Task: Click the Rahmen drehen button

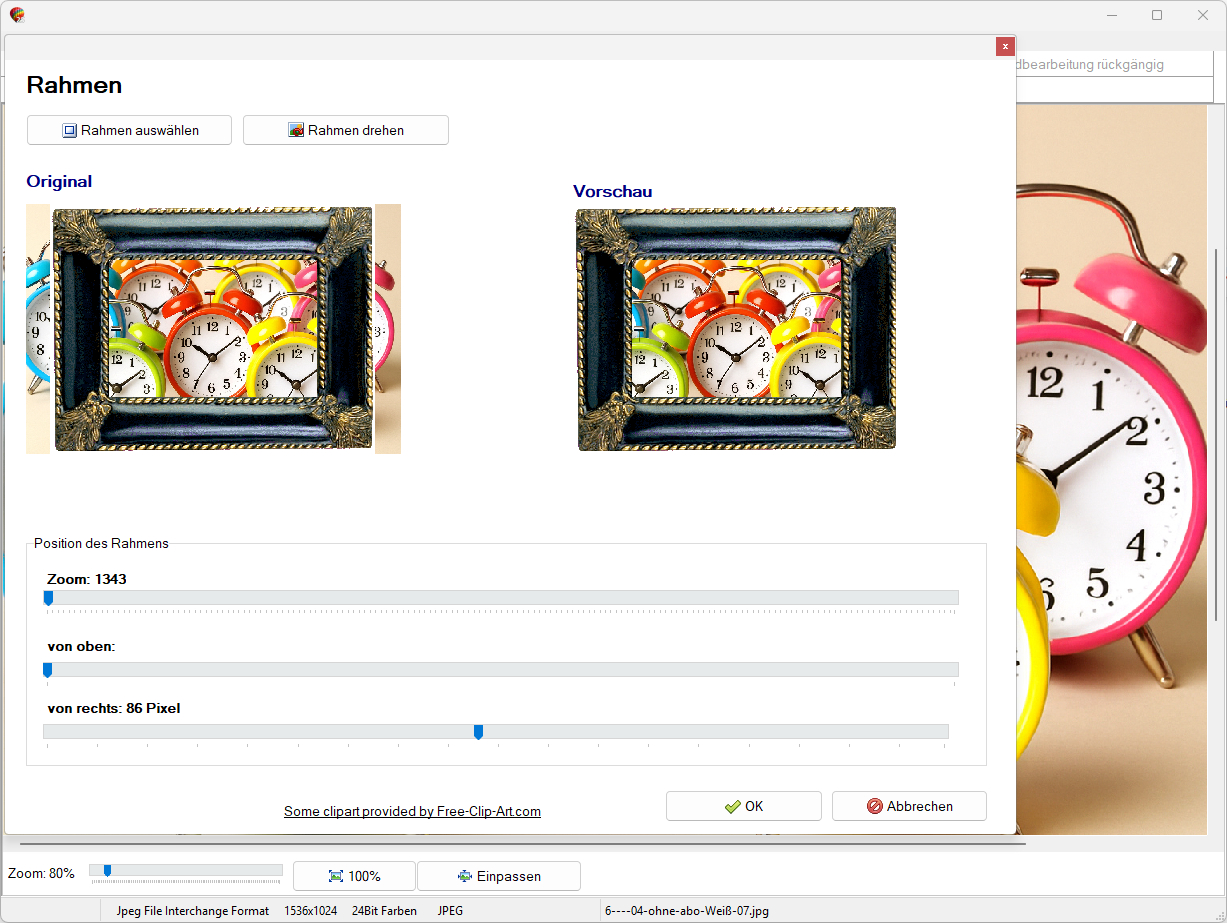Action: [x=345, y=130]
